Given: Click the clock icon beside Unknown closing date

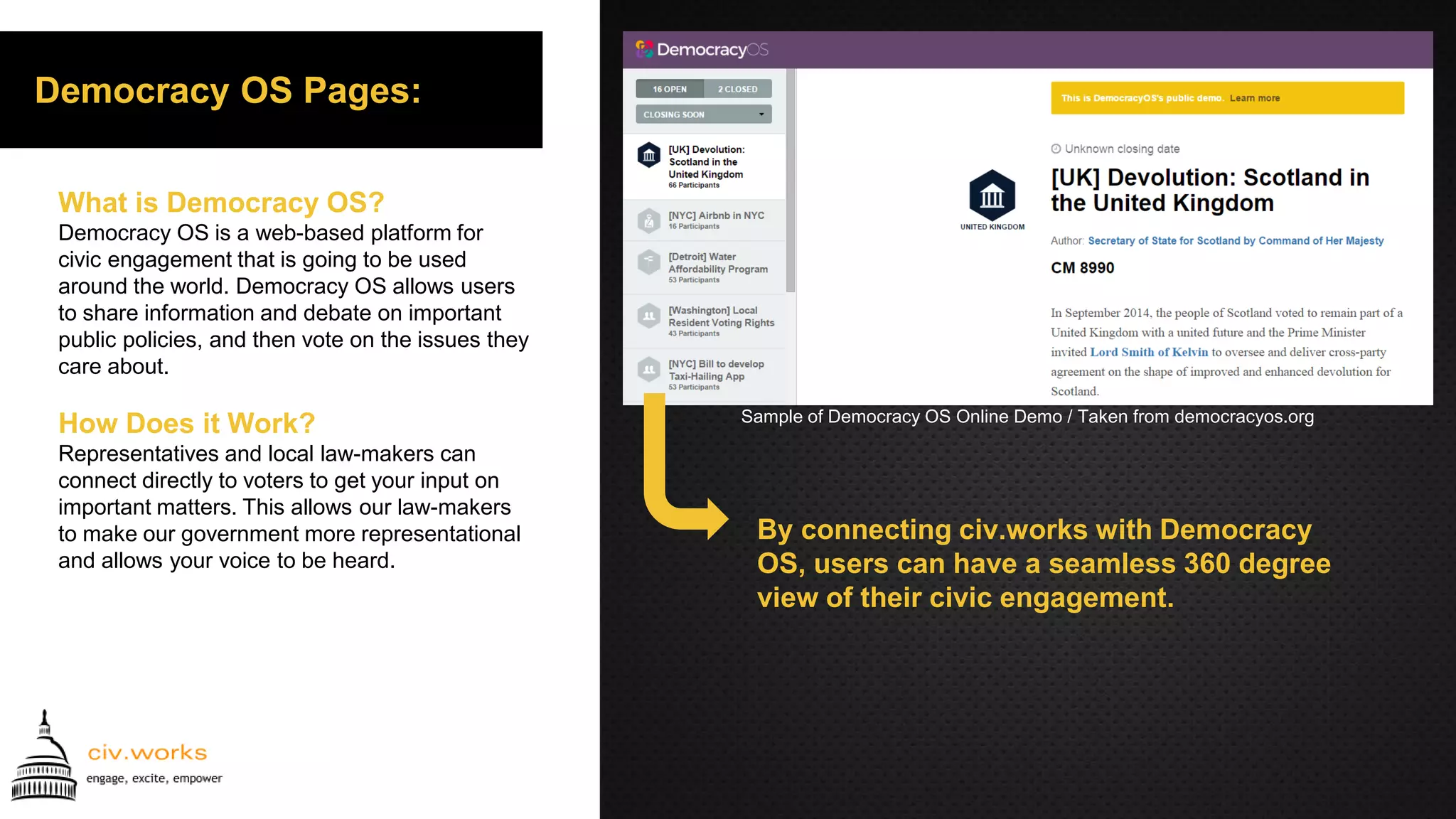Looking at the screenshot, I should click(x=1056, y=149).
